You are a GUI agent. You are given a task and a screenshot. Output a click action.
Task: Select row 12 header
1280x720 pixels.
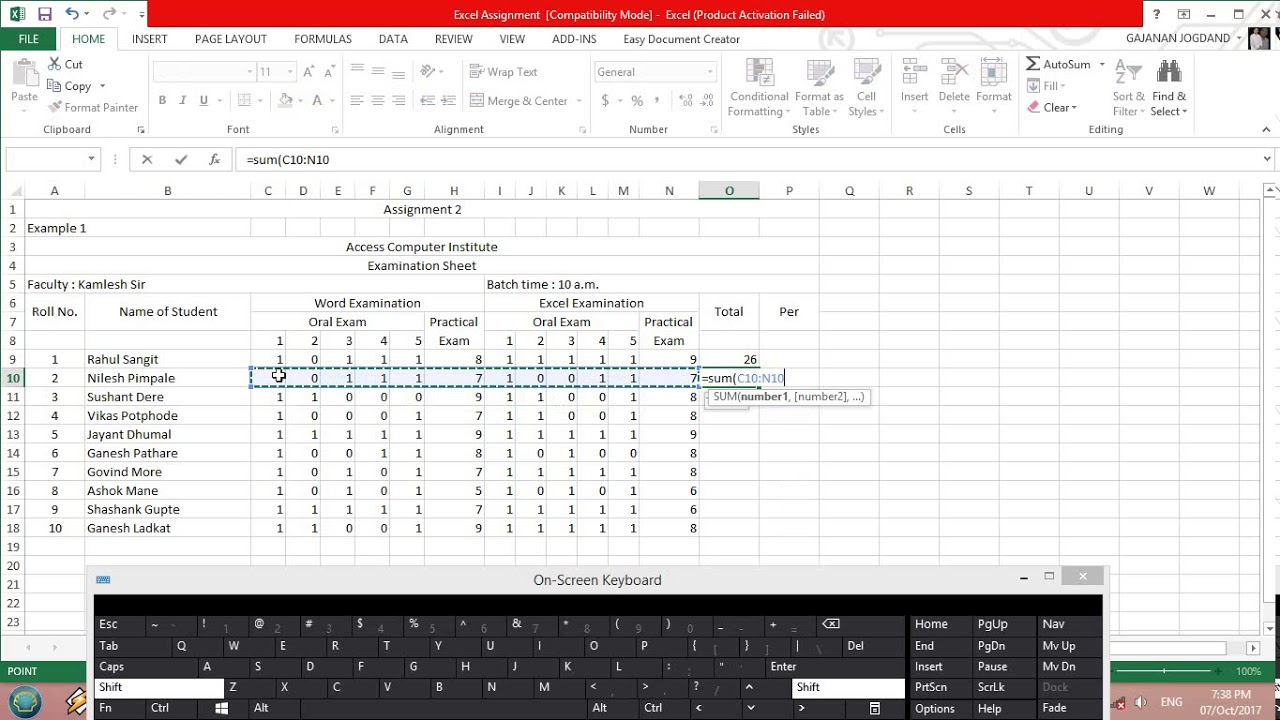[x=13, y=416]
